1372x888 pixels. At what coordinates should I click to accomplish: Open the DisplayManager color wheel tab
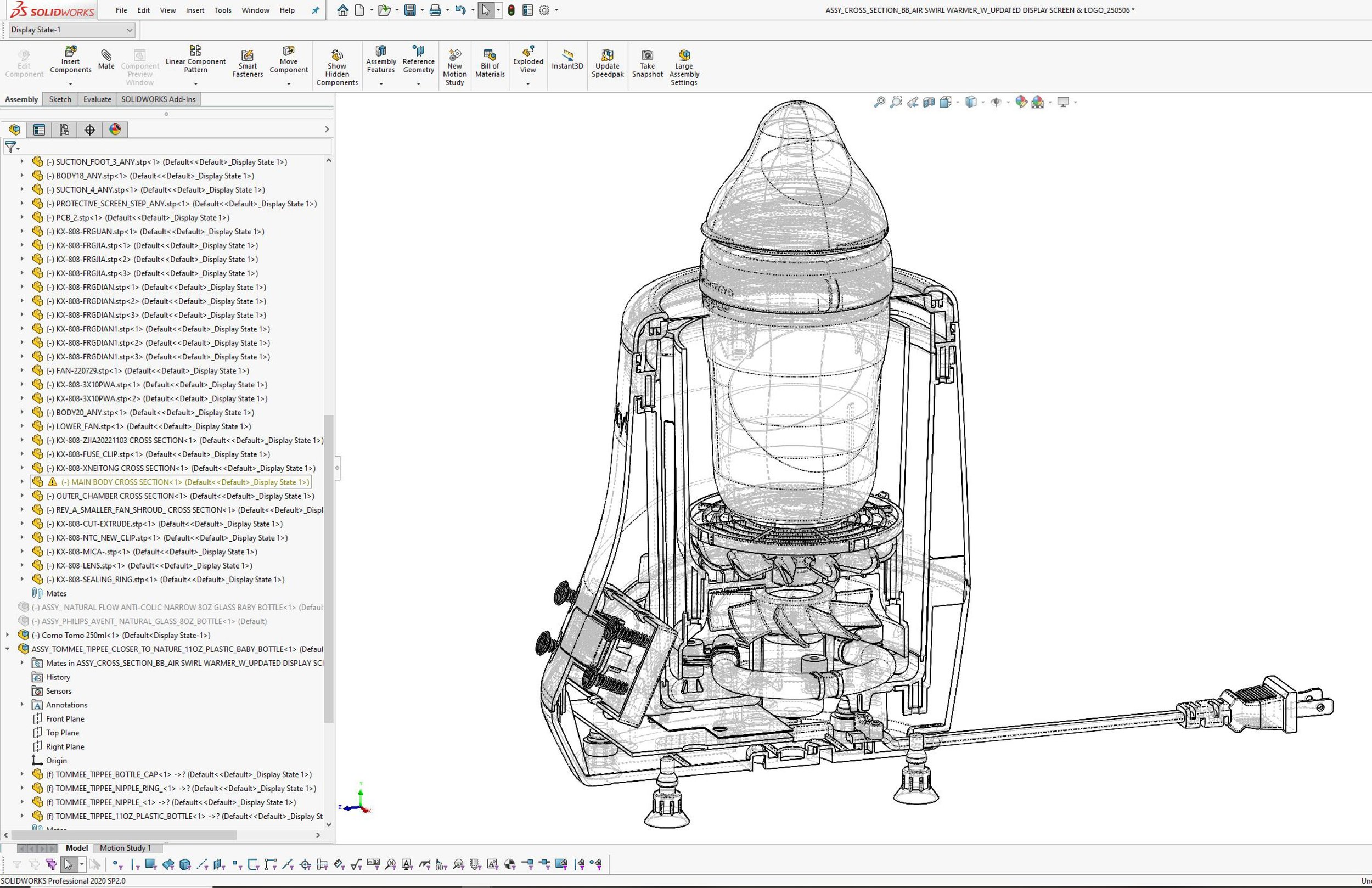(x=115, y=130)
